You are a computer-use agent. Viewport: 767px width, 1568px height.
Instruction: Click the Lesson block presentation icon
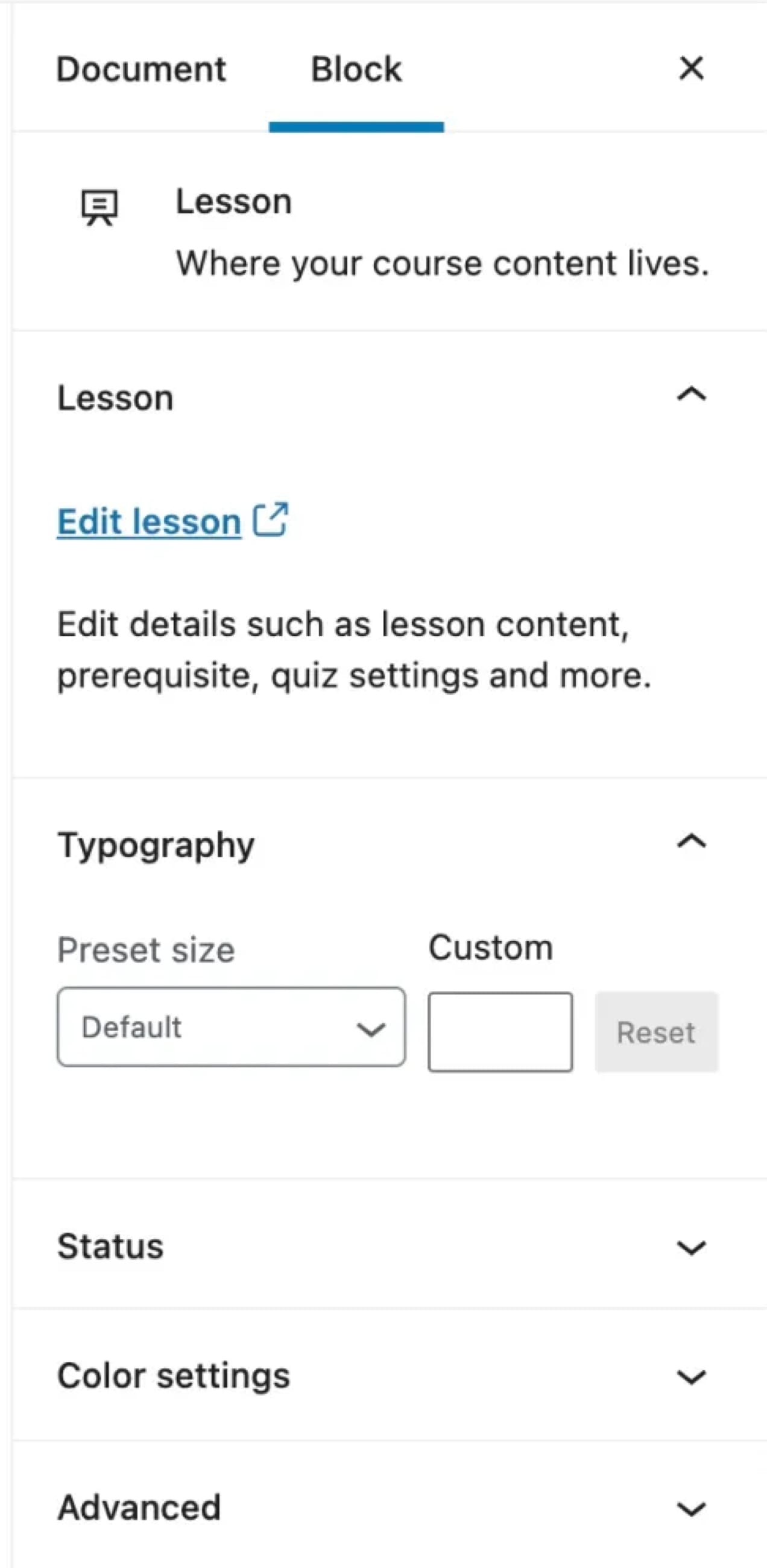pos(99,207)
